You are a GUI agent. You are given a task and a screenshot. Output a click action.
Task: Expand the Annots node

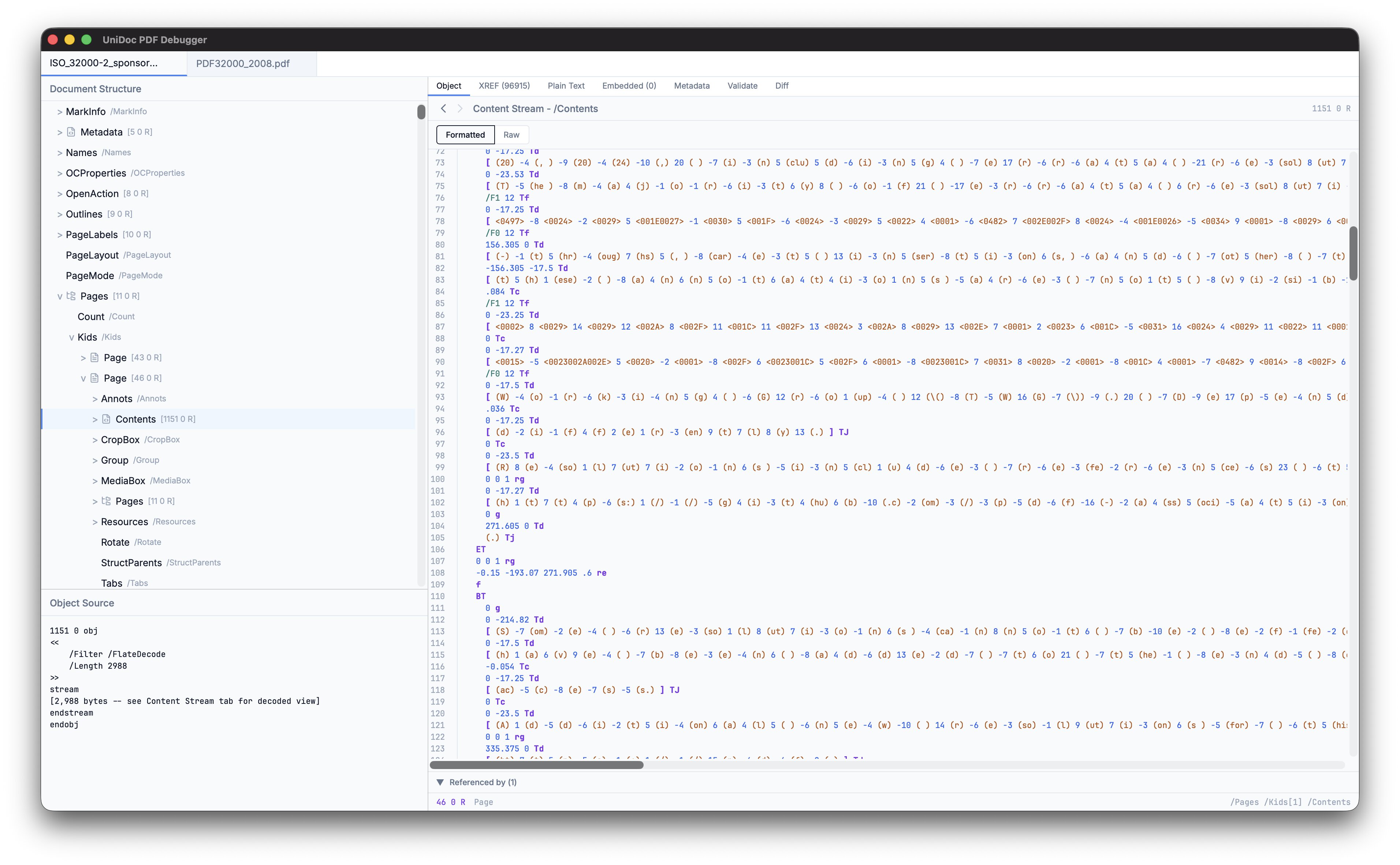(x=95, y=399)
